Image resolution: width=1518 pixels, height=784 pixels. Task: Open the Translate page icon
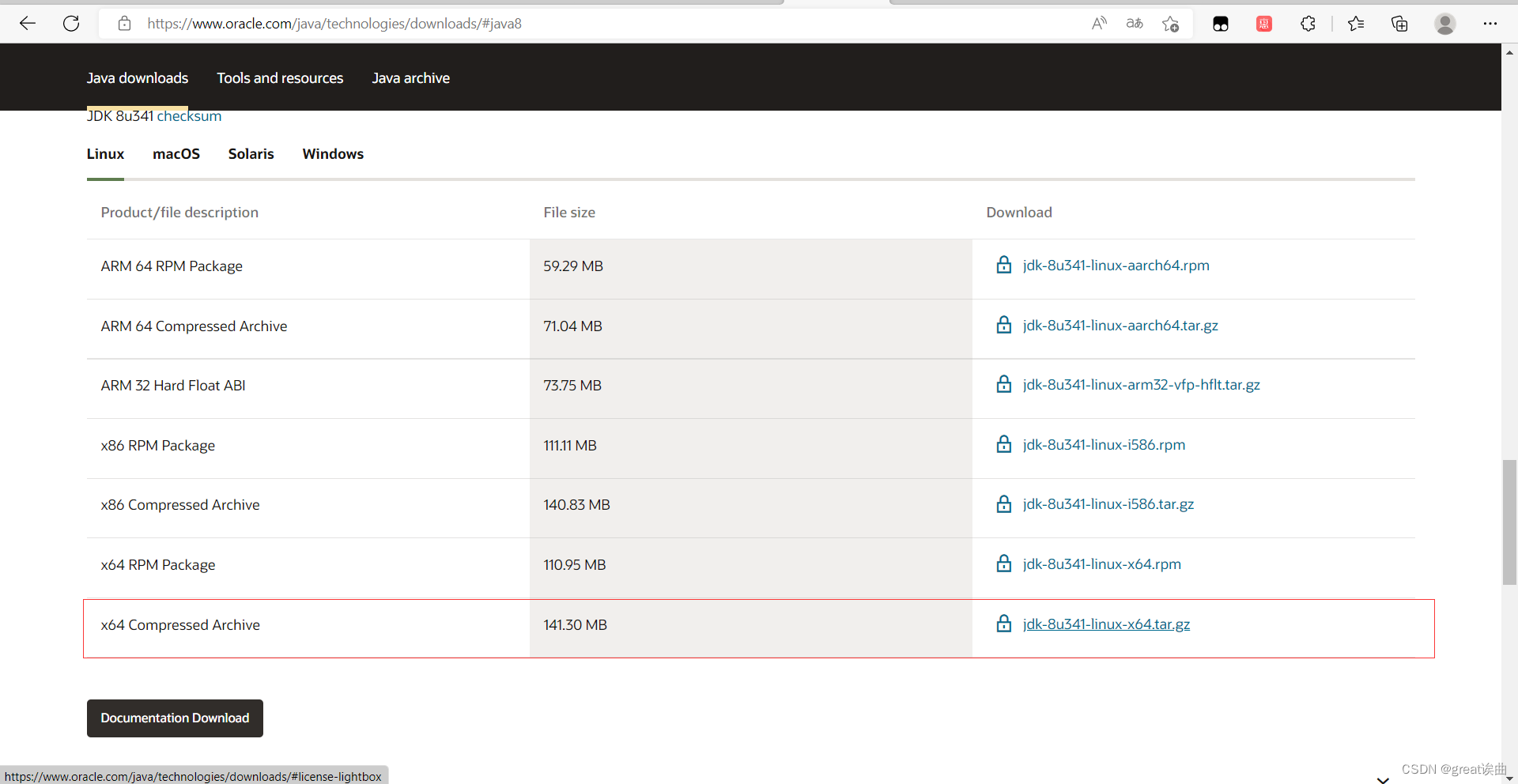1135,24
